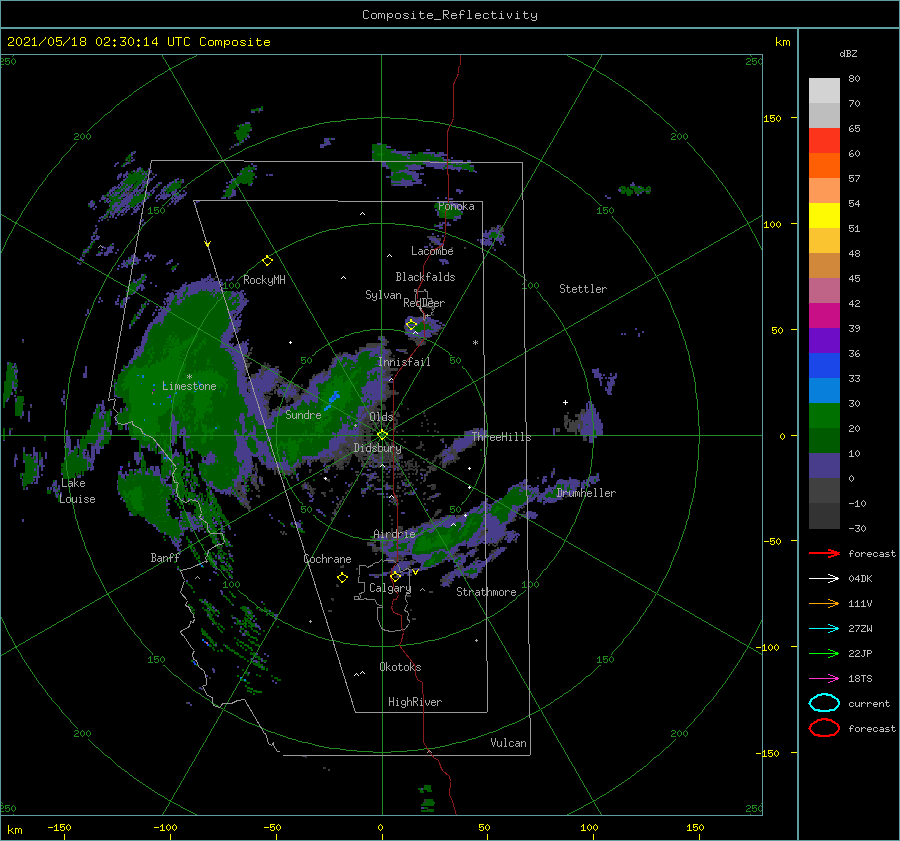Viewport: 900px width, 841px height.
Task: Select the orange 60-57 dBZ swatch
Action: [x=824, y=165]
